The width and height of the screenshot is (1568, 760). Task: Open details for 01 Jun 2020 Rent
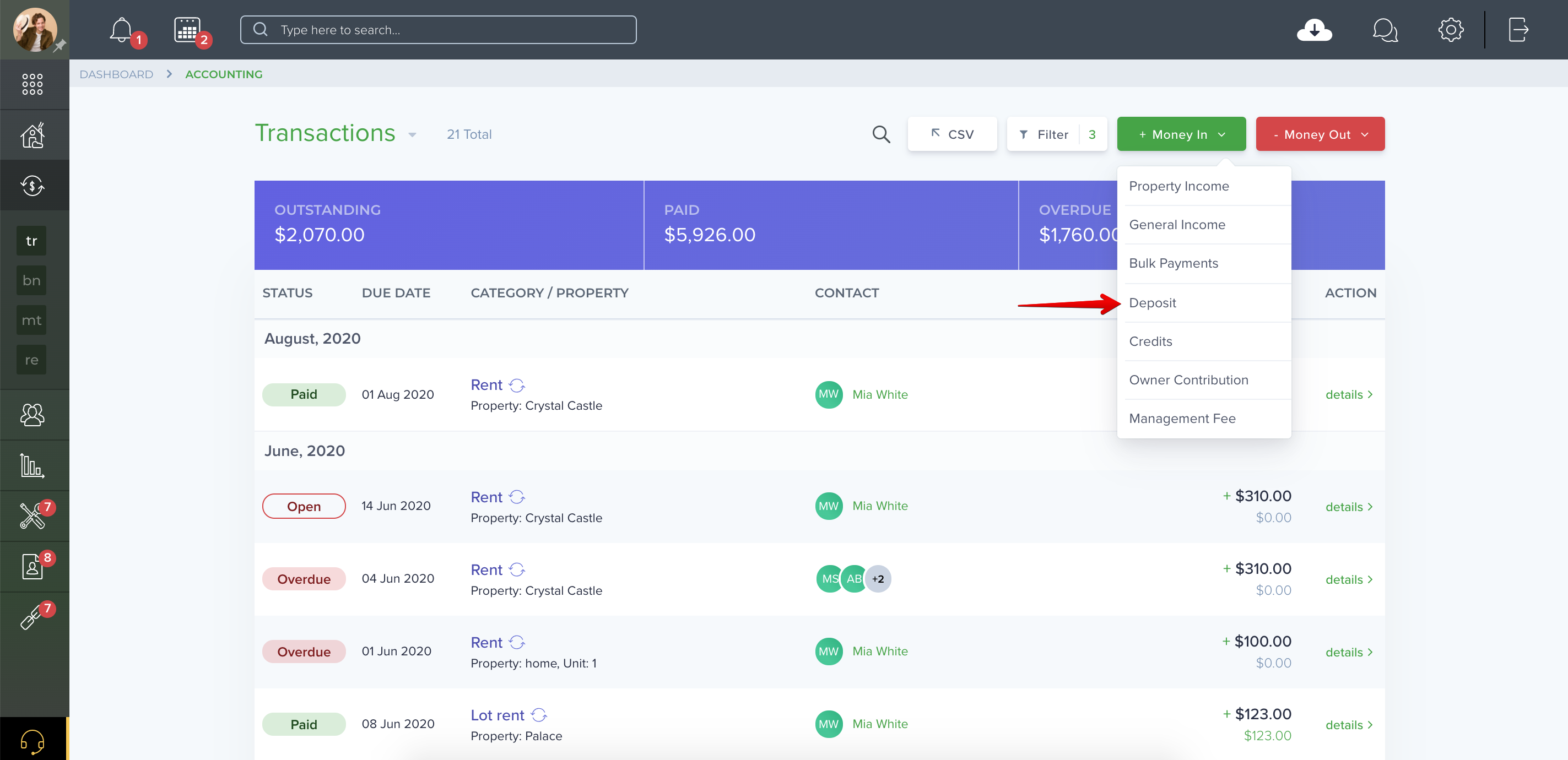click(1349, 652)
